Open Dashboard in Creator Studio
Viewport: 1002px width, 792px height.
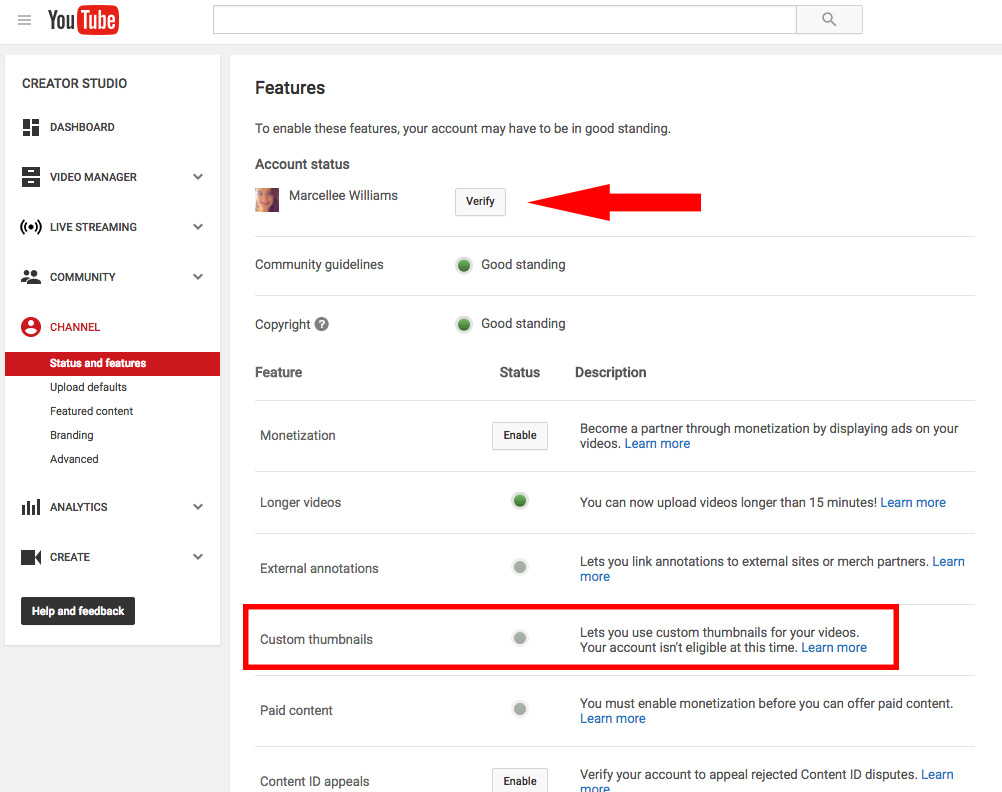click(82, 127)
